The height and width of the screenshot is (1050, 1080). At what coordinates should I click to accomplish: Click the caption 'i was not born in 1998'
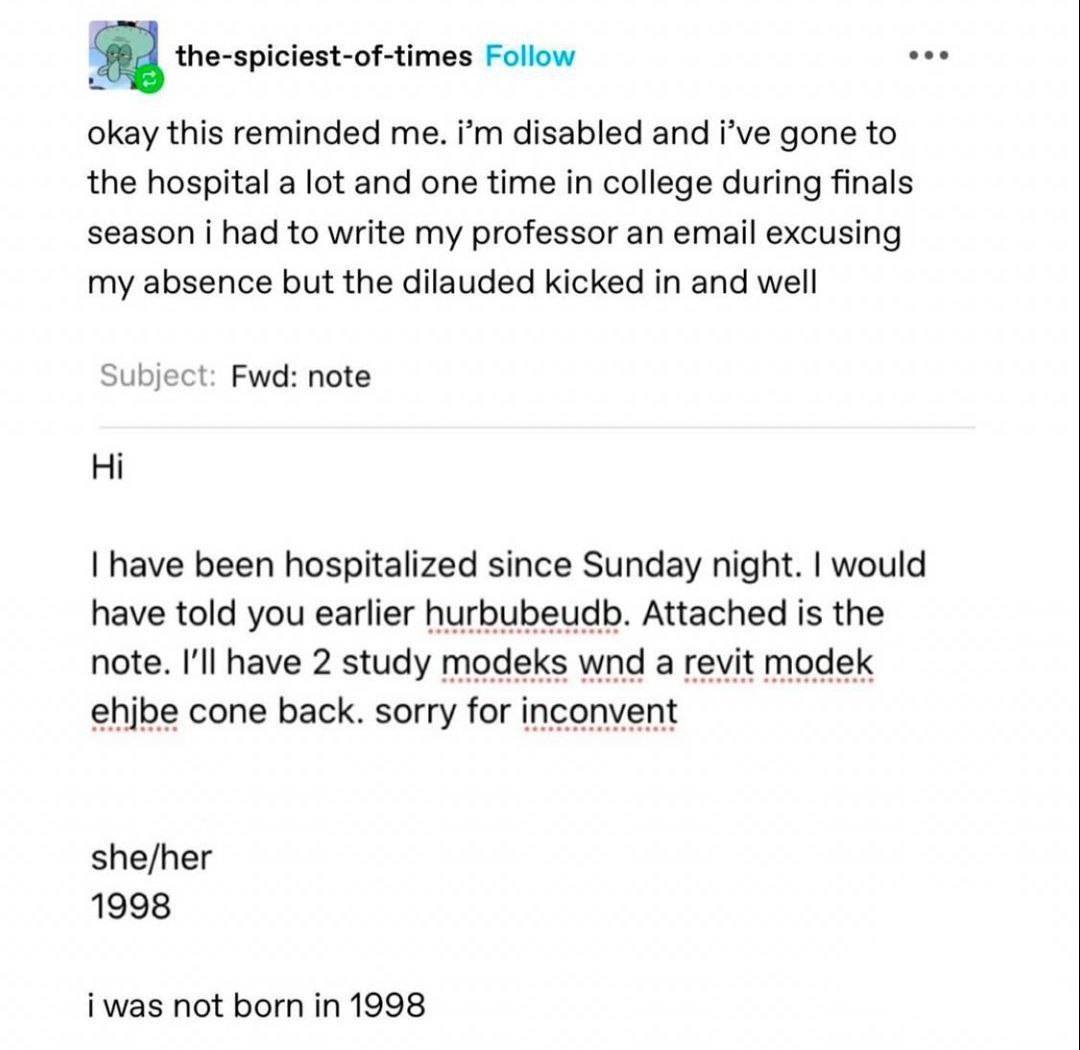point(256,1005)
